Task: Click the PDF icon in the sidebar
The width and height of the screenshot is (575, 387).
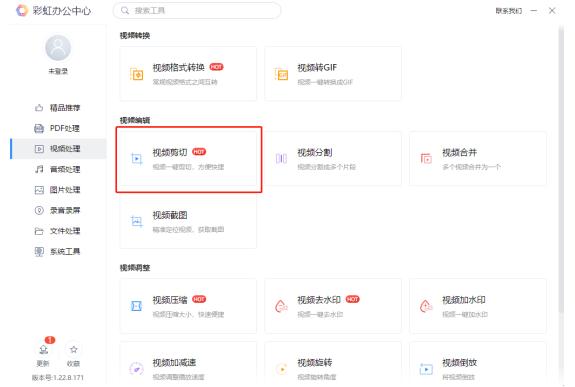Action: pos(39,128)
